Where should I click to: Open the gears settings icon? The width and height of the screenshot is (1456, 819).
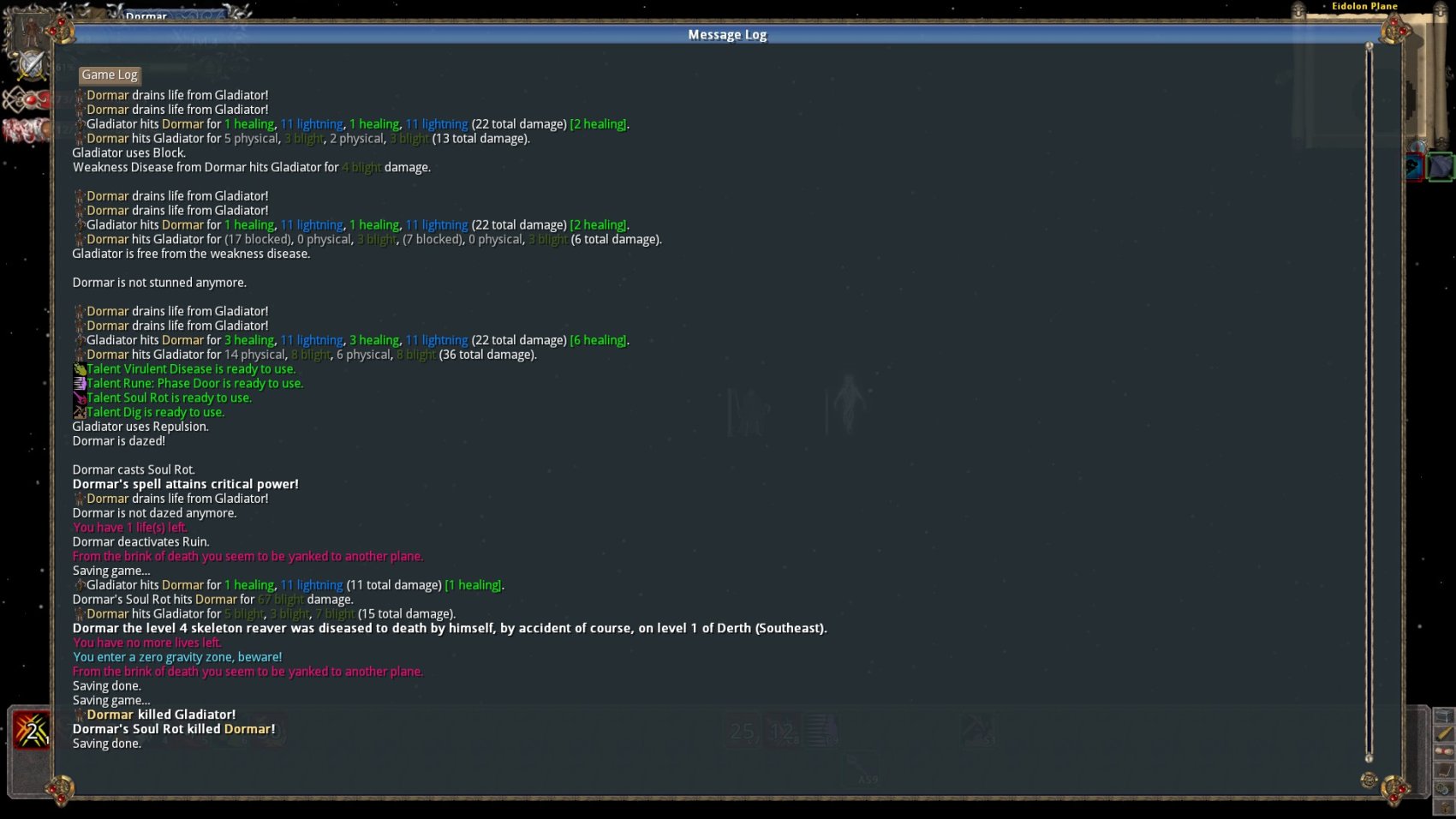(1444, 789)
